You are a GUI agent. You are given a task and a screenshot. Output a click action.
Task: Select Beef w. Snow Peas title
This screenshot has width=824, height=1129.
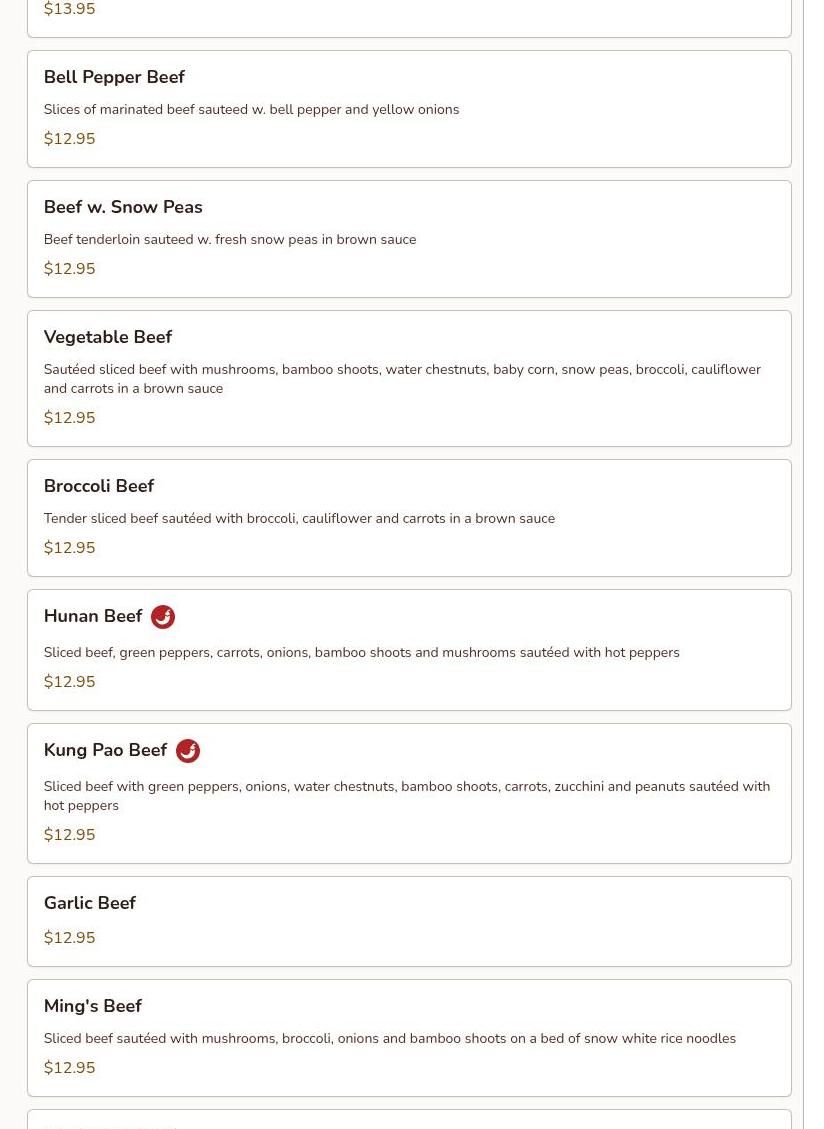[x=123, y=207]
